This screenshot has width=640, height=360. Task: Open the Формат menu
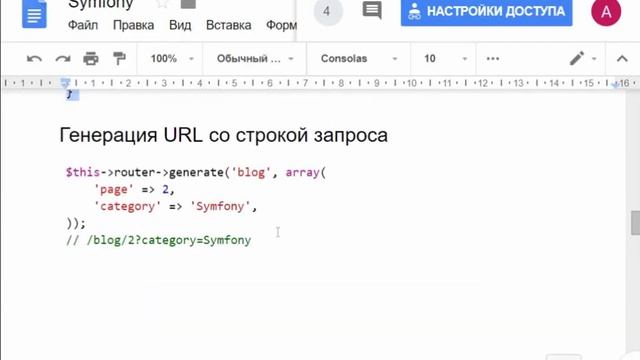[x=281, y=25]
